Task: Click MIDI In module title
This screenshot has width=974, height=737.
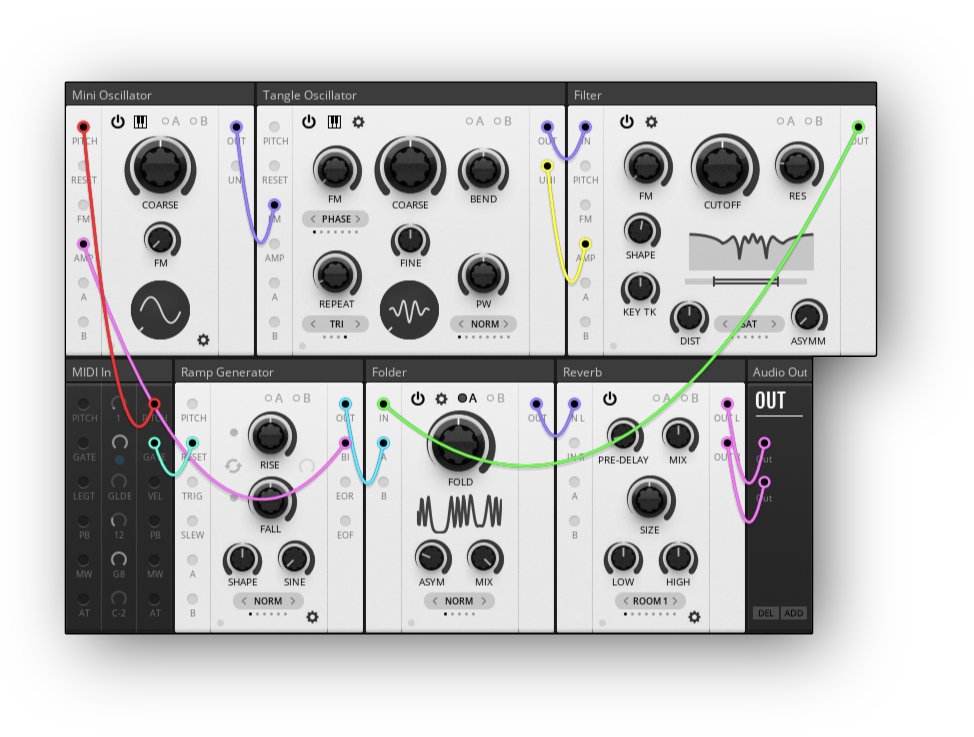Action: pyautogui.click(x=91, y=372)
